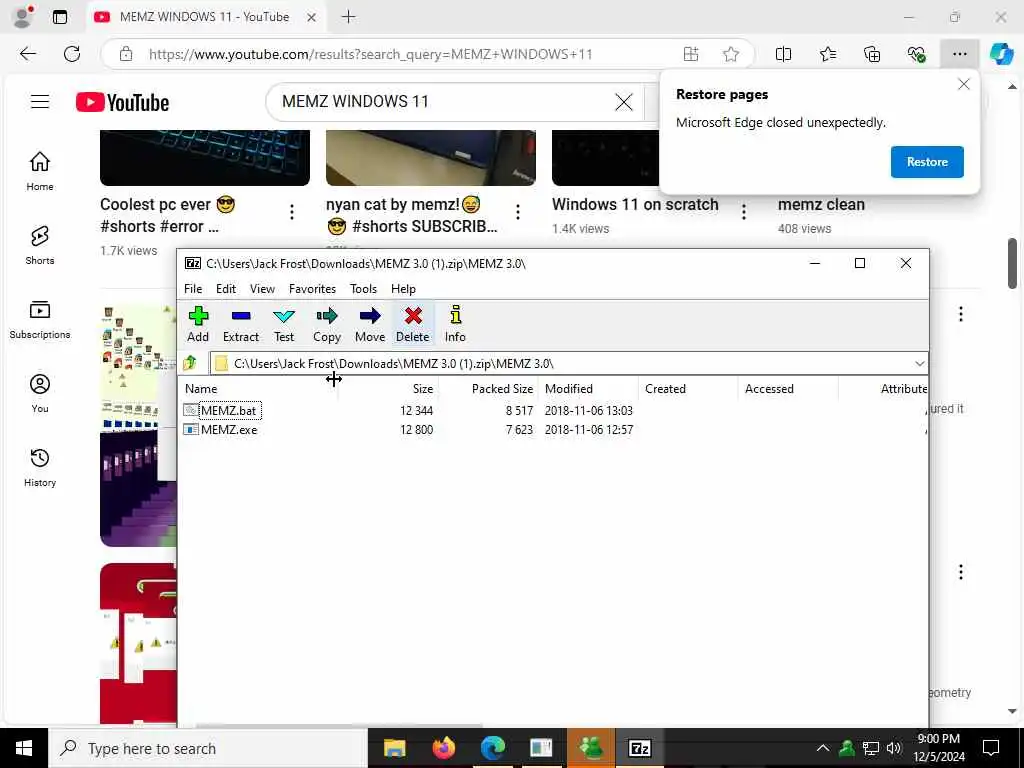Open Edge Settings and more menu
This screenshot has height=768, width=1024.
point(959,54)
